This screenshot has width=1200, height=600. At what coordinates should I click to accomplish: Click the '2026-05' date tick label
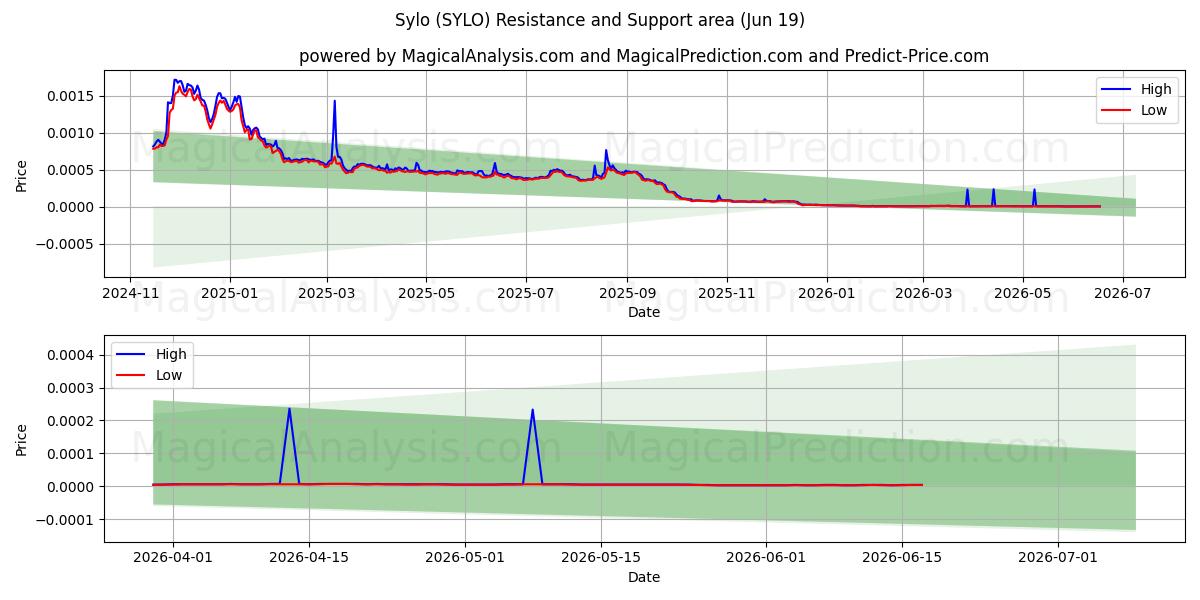1022,294
